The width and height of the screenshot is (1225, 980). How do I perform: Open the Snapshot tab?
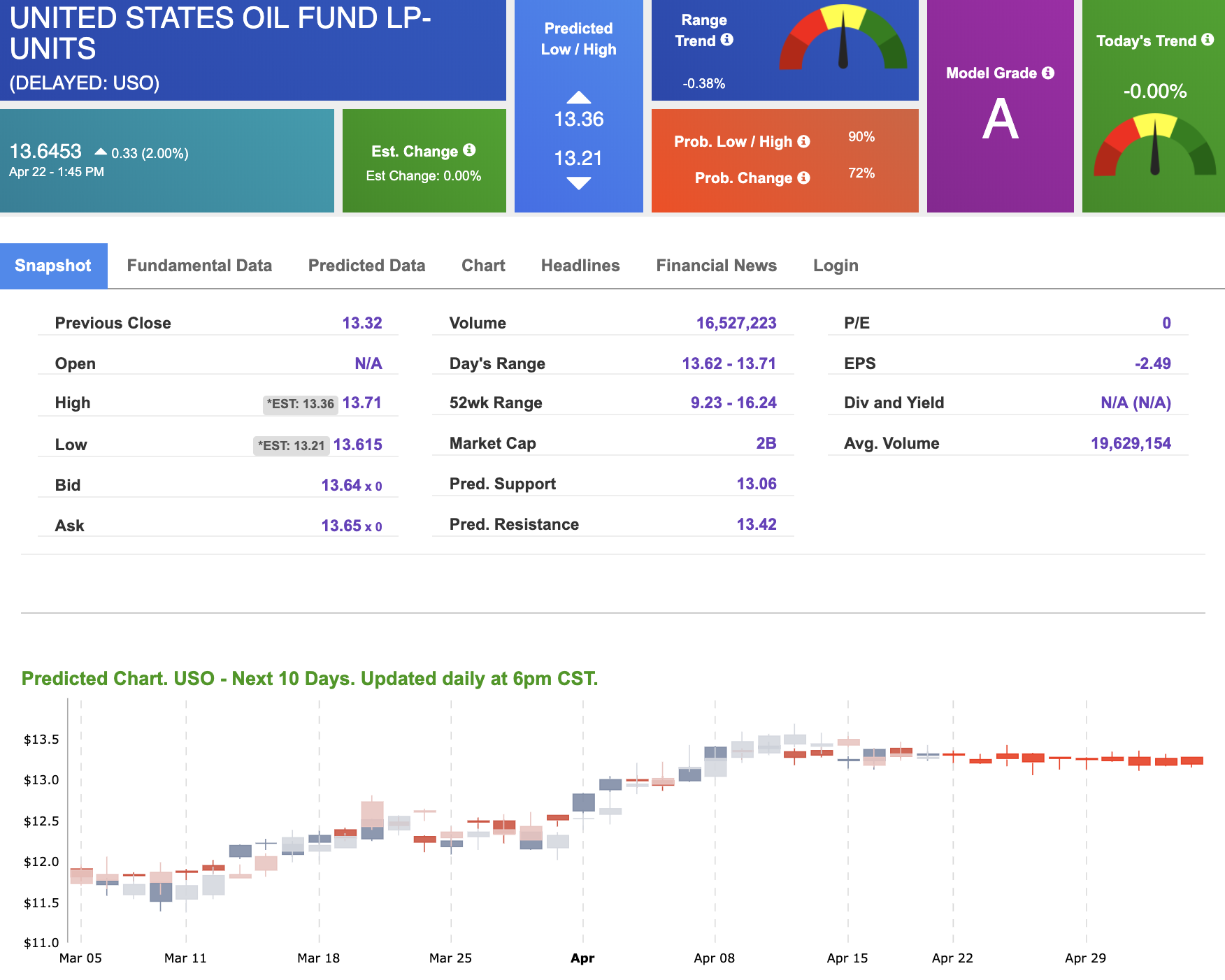click(53, 266)
